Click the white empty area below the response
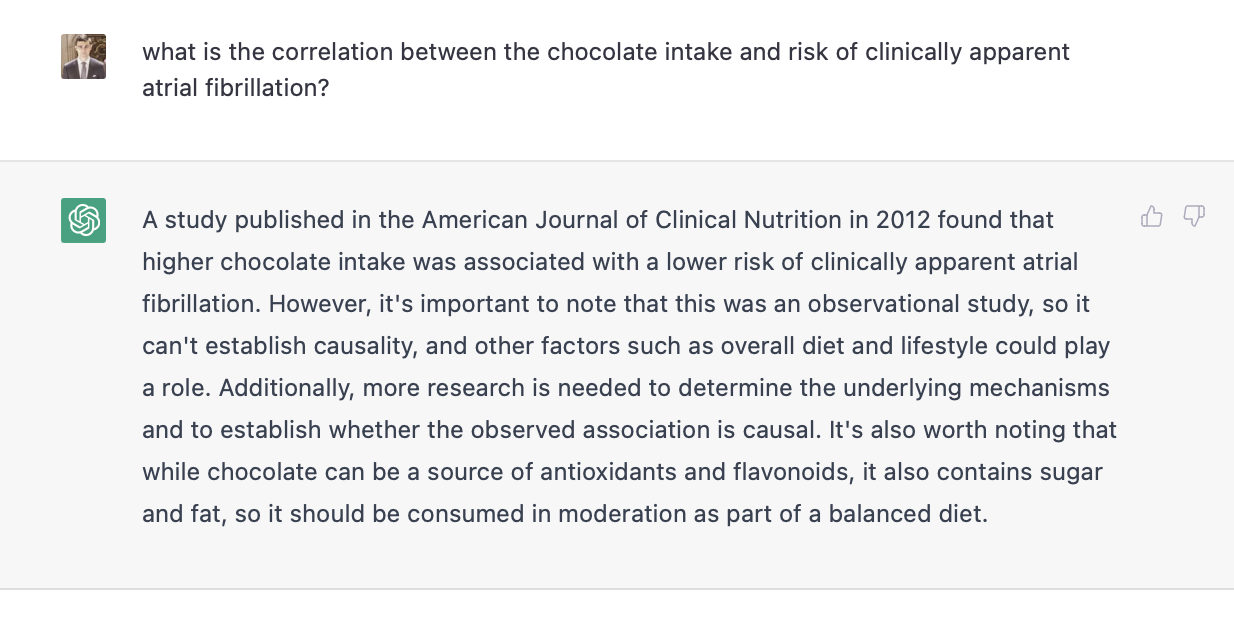 click(617, 616)
